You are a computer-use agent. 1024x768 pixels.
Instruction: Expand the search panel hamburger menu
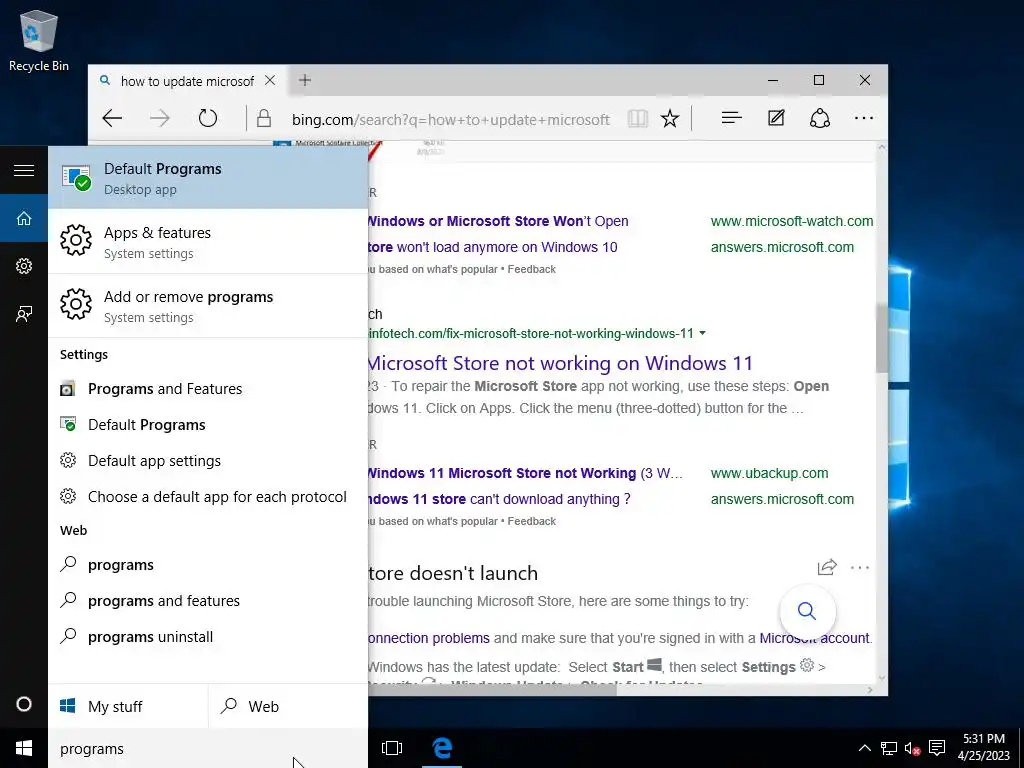pyautogui.click(x=24, y=170)
